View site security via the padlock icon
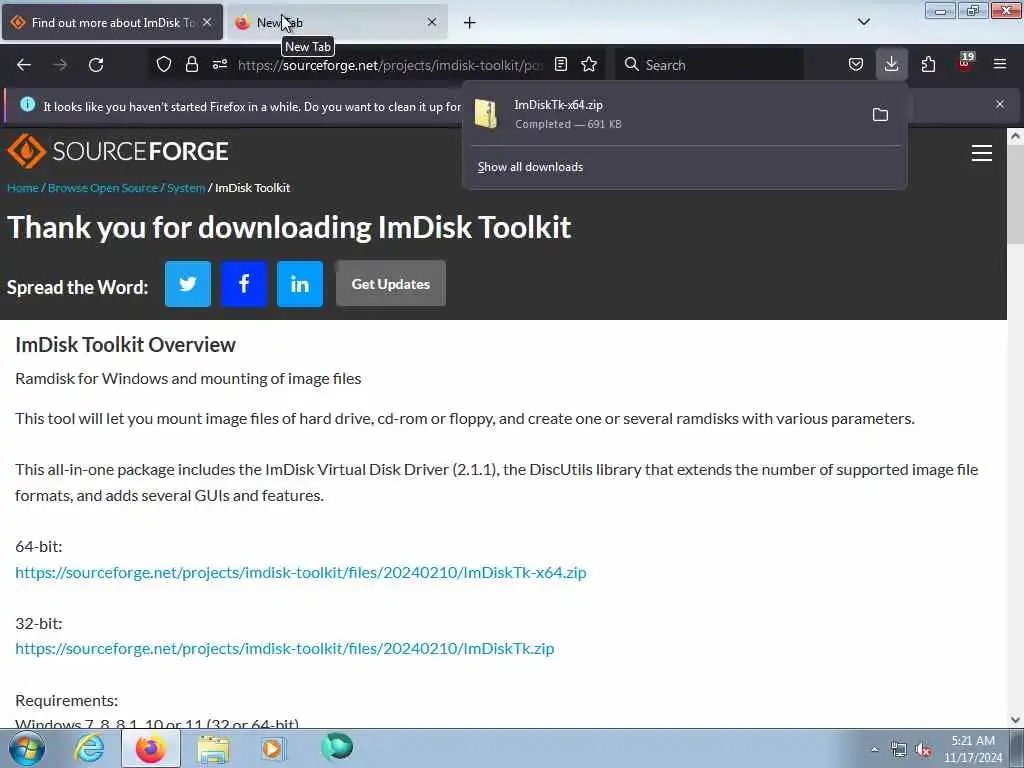The image size is (1024, 768). coord(191,64)
